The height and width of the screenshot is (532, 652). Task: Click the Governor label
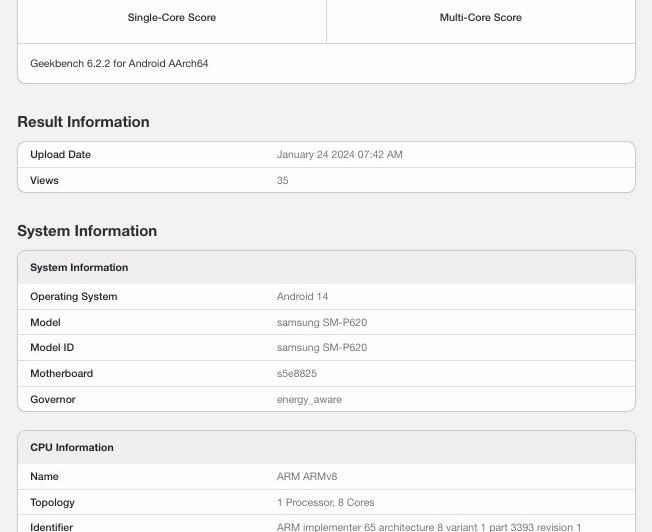point(53,399)
